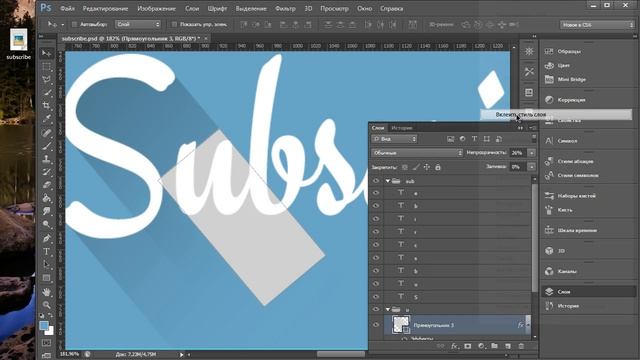Select the Pen tool
The height and width of the screenshot is (360, 640).
pos(47,238)
